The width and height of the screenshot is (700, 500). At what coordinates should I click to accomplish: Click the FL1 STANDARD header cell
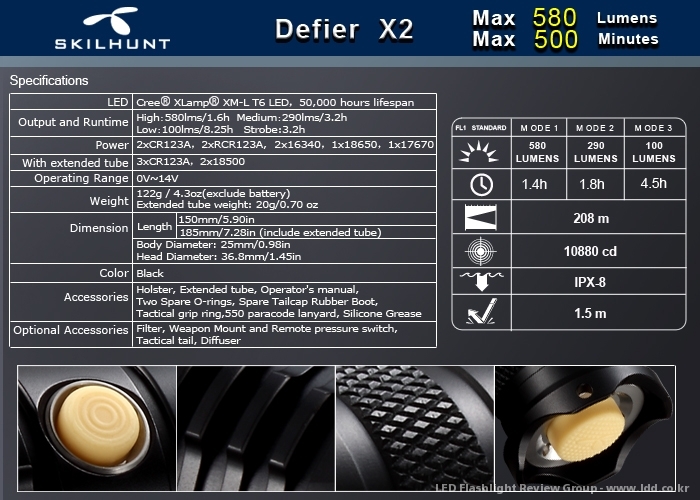click(x=481, y=128)
